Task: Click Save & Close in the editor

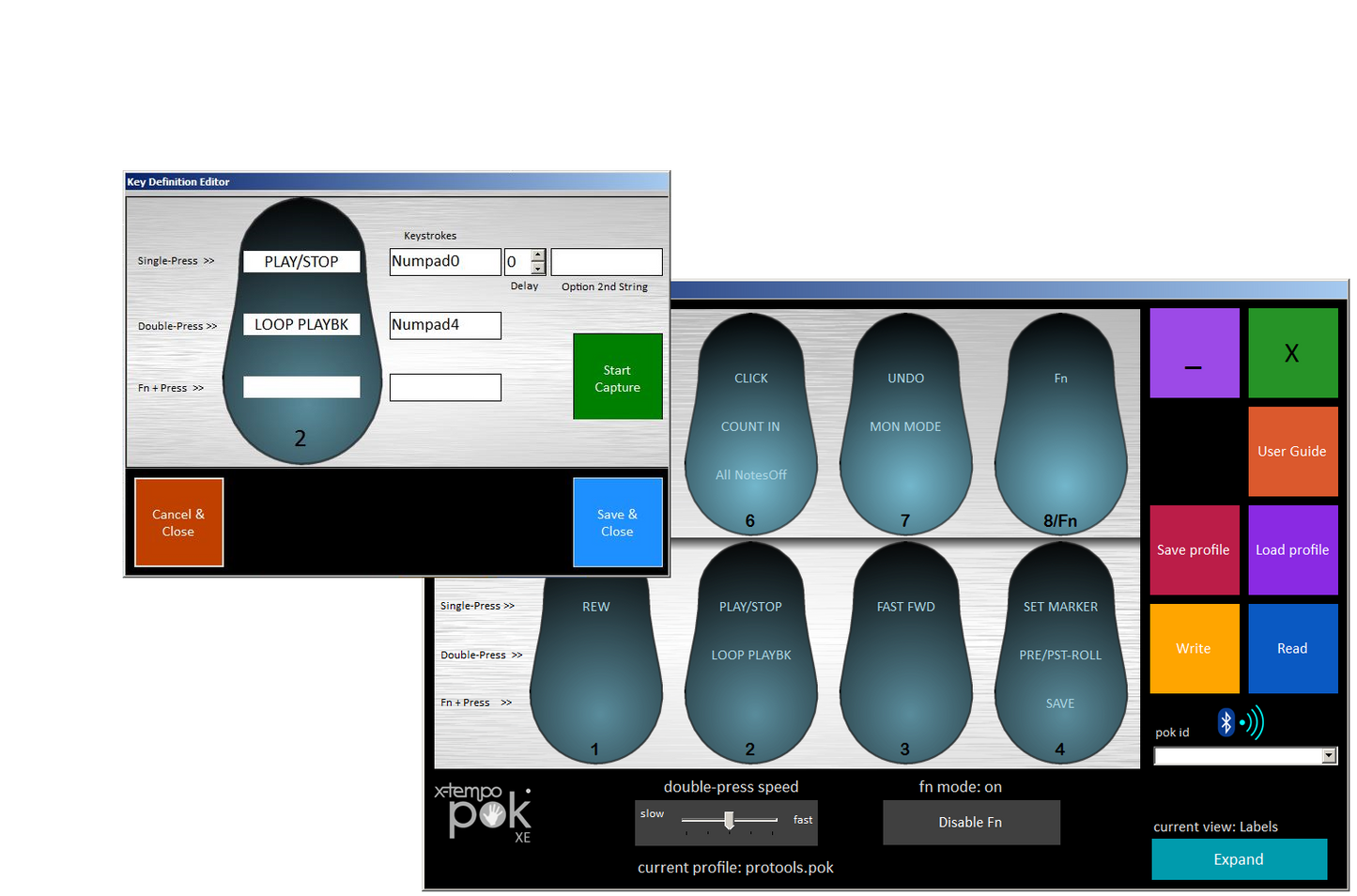Action: pyautogui.click(x=617, y=522)
